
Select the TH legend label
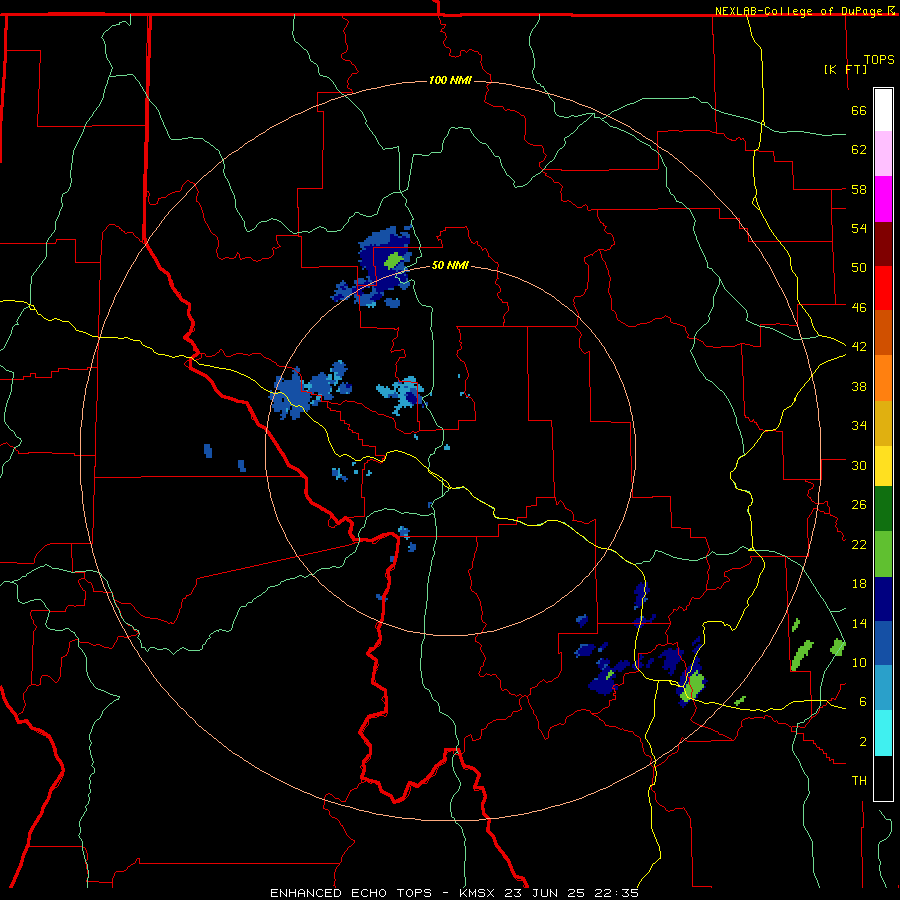click(x=859, y=781)
